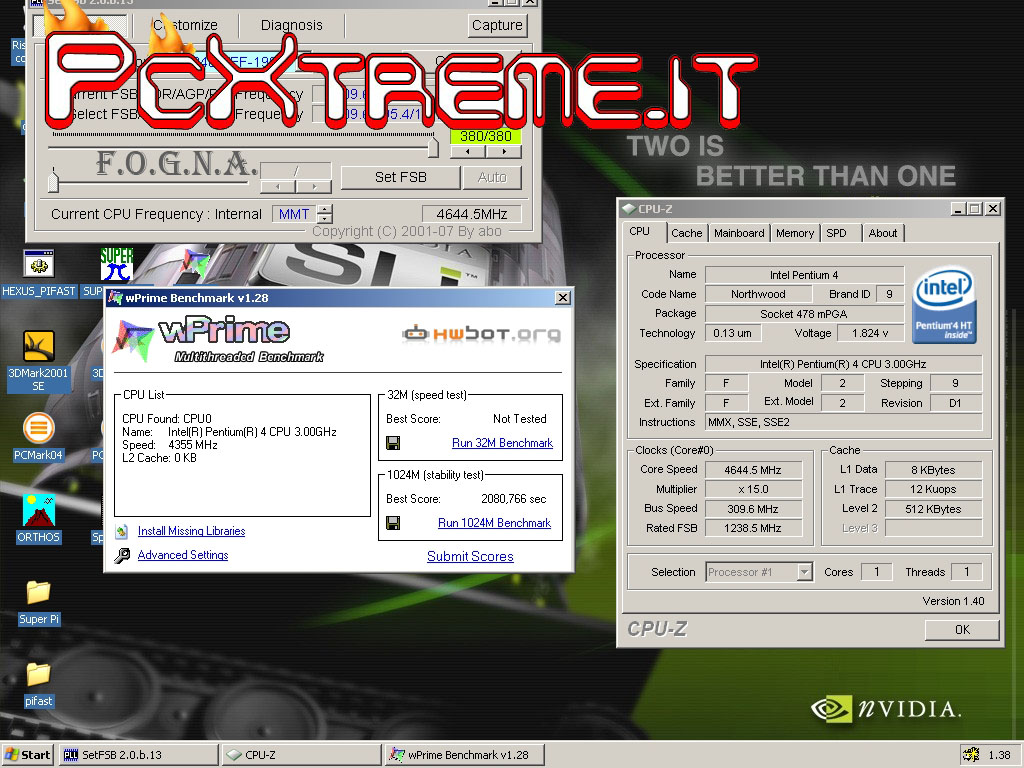Open the Customize tab in SetFSB
The image size is (1024, 768).
click(x=185, y=25)
